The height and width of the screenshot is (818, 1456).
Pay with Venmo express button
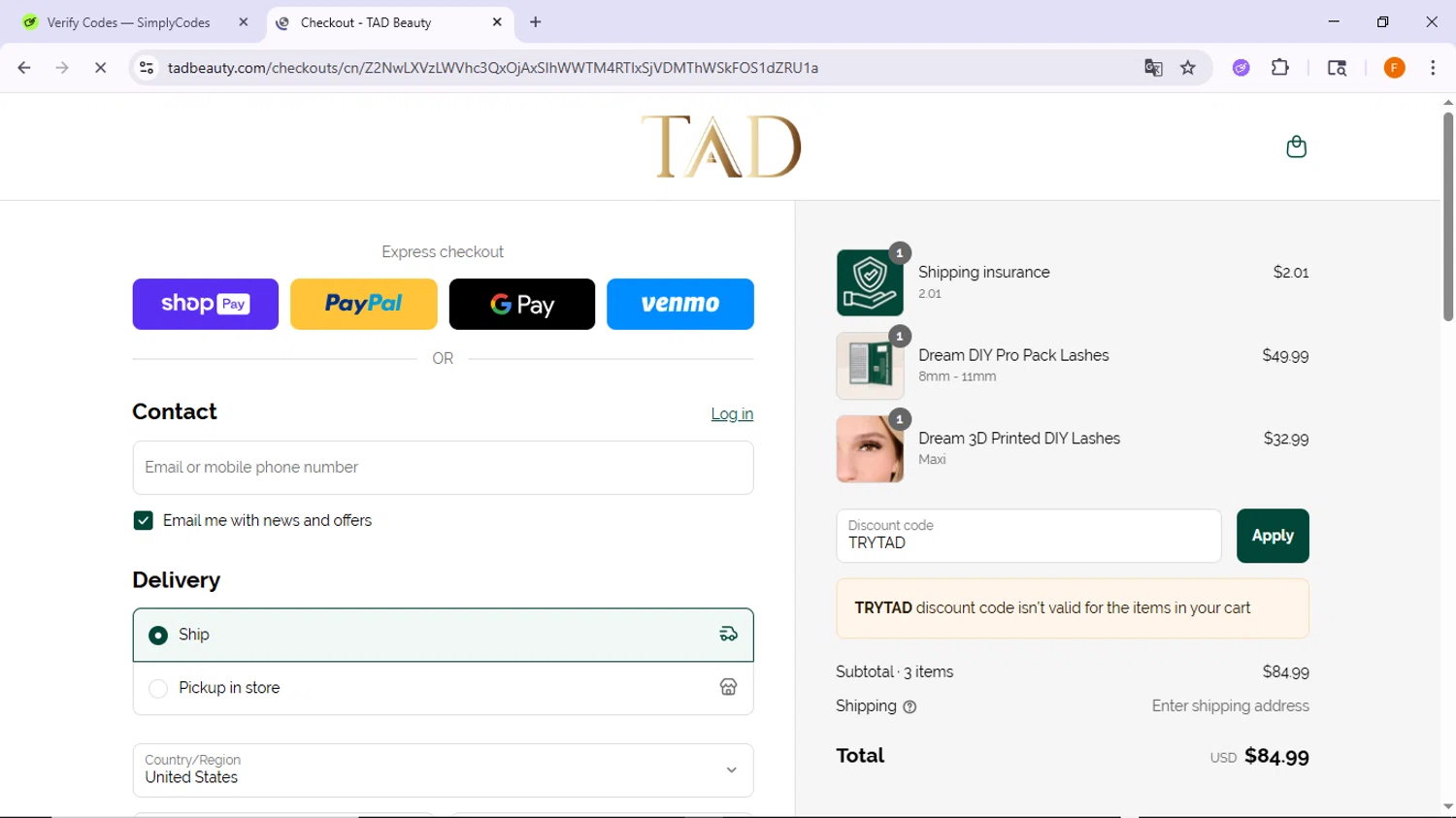[680, 304]
